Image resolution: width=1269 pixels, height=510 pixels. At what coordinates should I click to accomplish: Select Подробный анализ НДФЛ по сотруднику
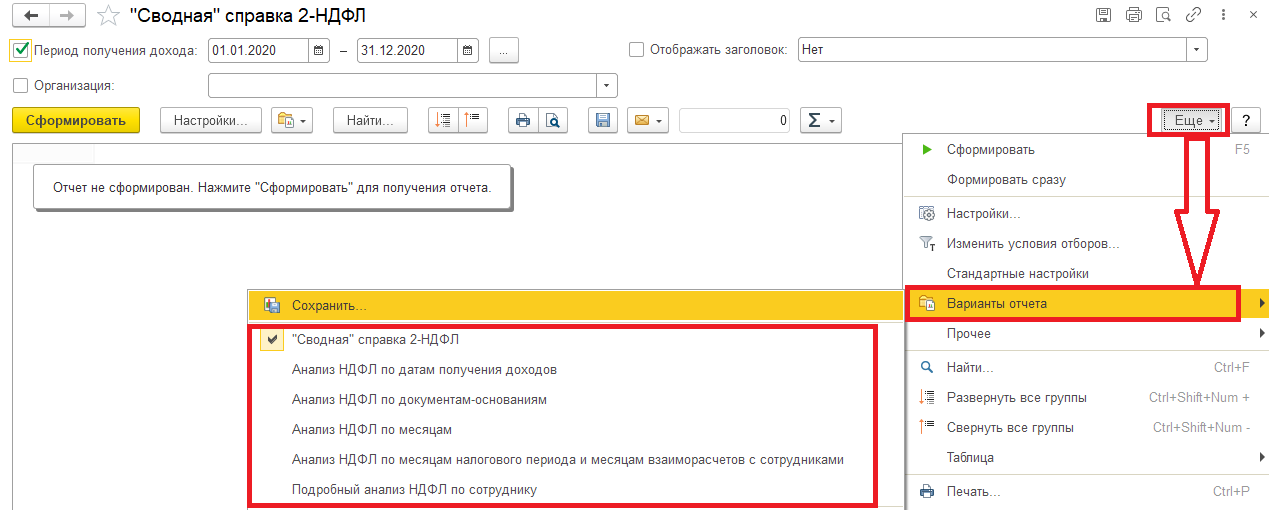pyautogui.click(x=575, y=489)
